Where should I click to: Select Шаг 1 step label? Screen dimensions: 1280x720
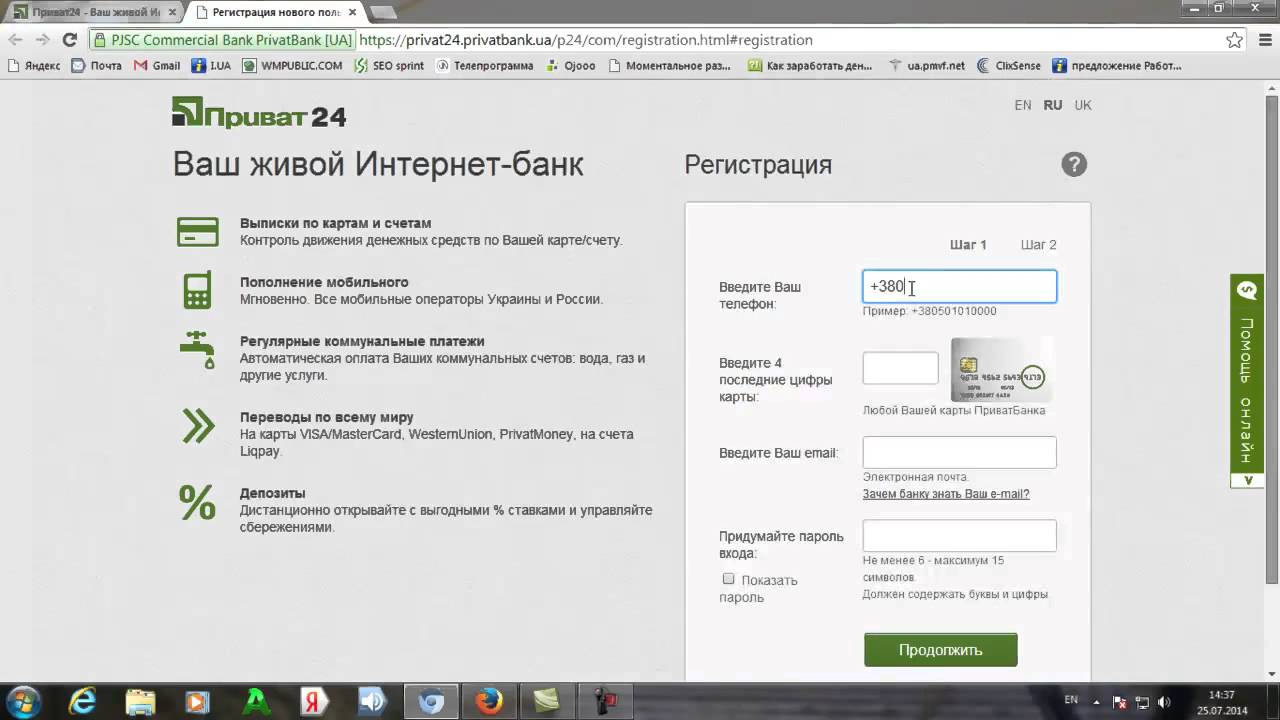pos(968,245)
